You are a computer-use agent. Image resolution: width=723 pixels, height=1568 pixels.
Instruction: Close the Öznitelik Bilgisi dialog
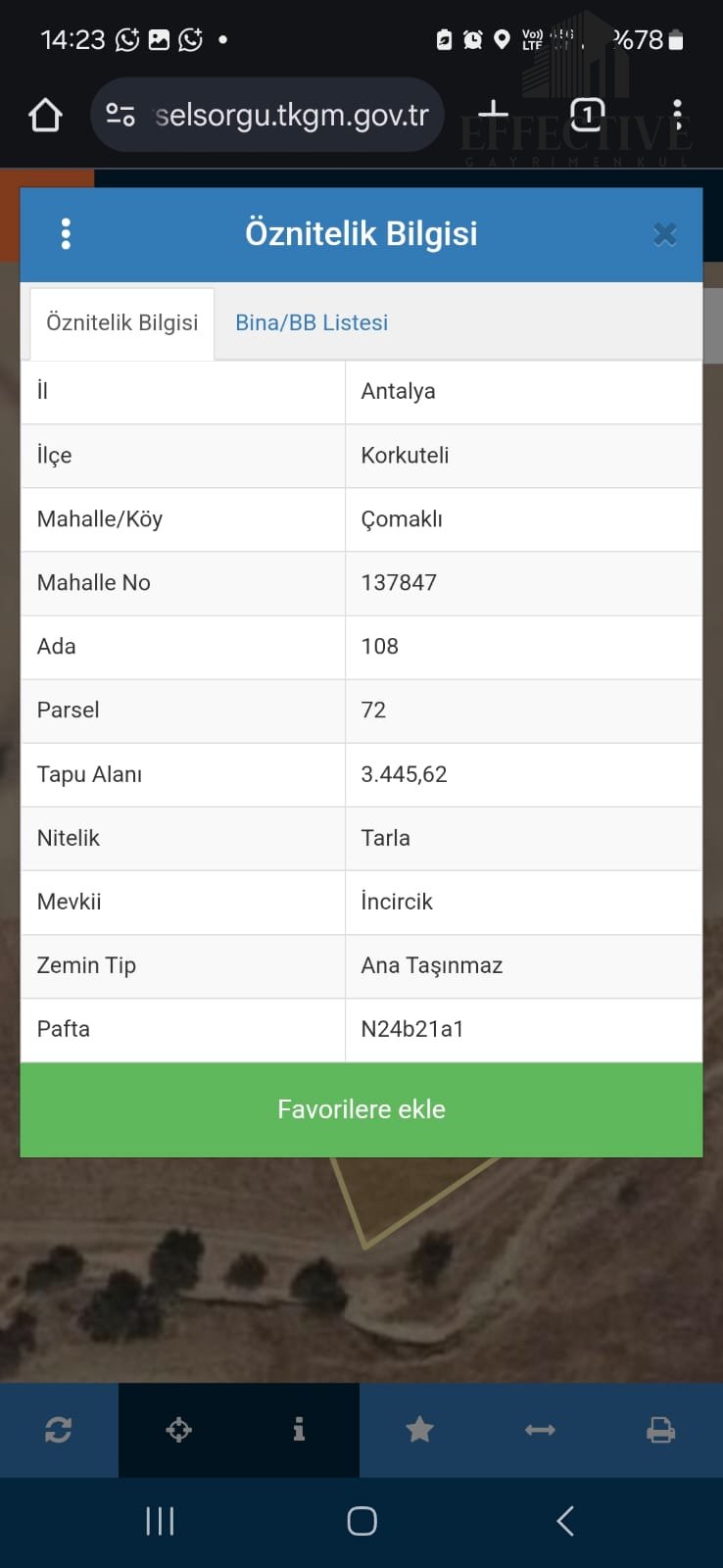click(665, 234)
